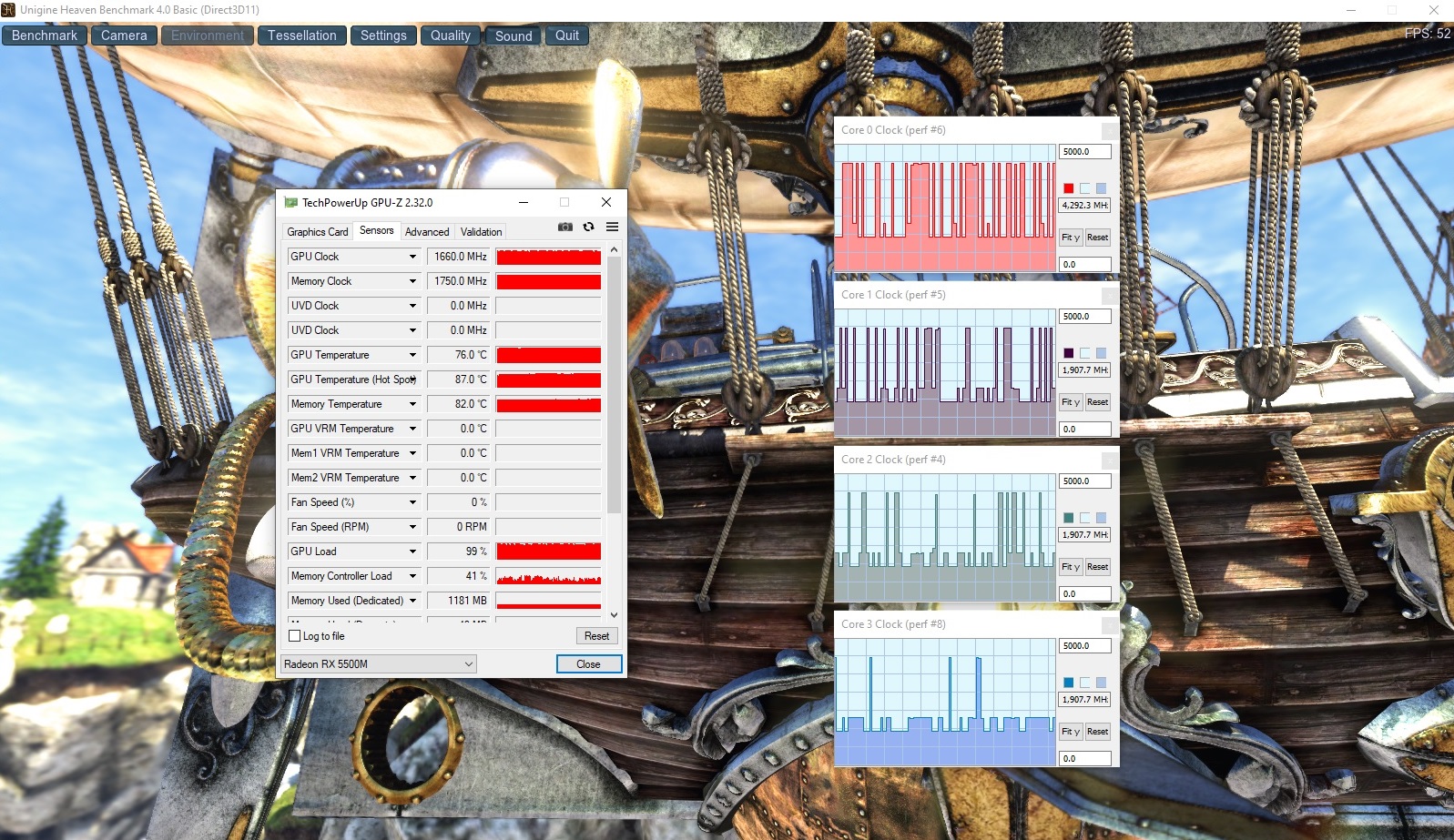Click the dark purple color swatch for Core 1

(x=1069, y=353)
